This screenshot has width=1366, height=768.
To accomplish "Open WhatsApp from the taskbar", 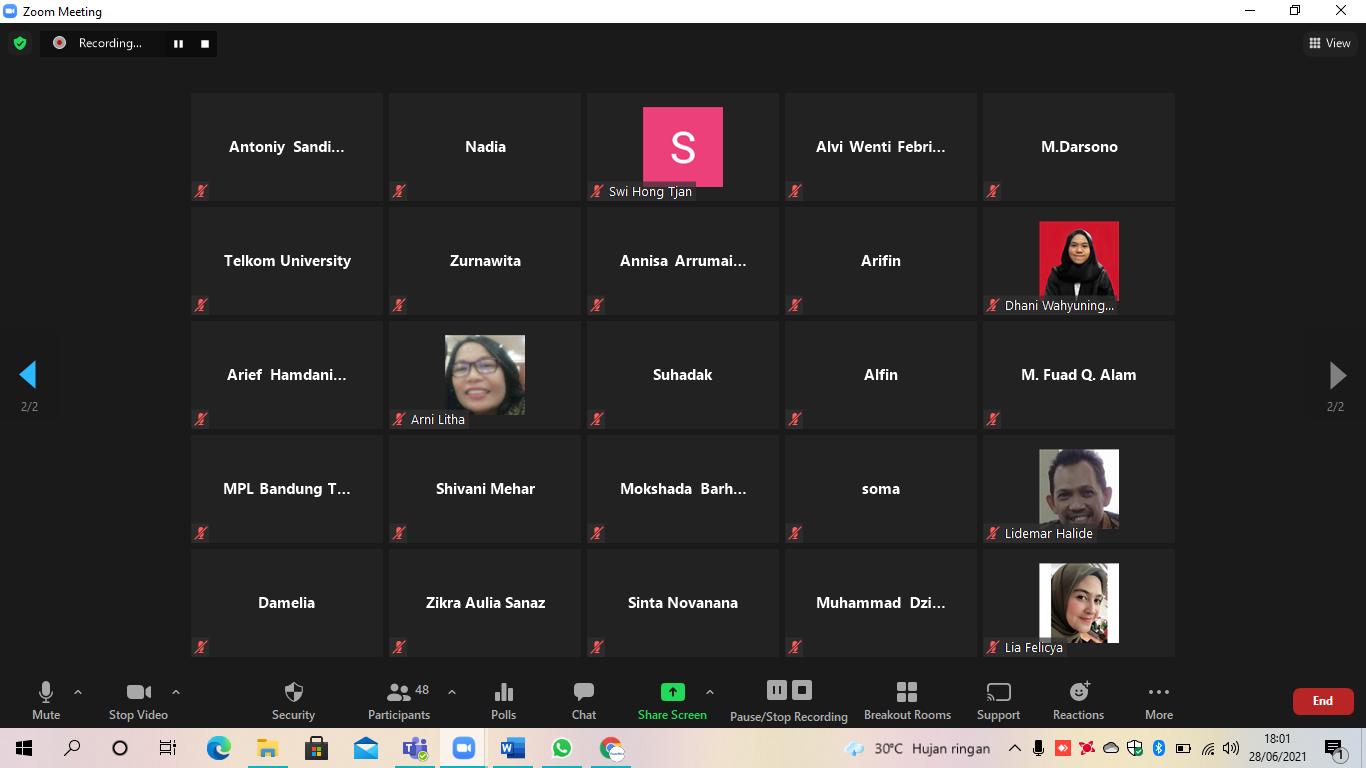I will click(561, 748).
